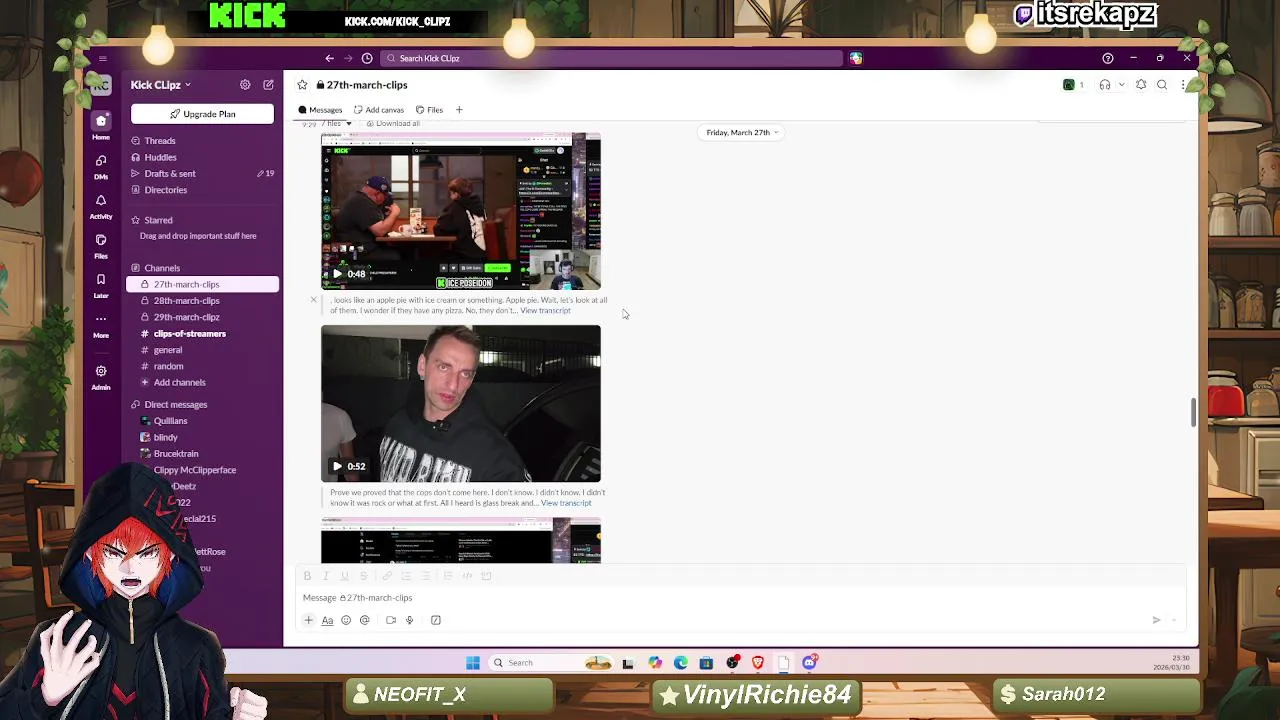Play the 0:48 video clip
Screen dimensions: 1280x720
pos(337,274)
